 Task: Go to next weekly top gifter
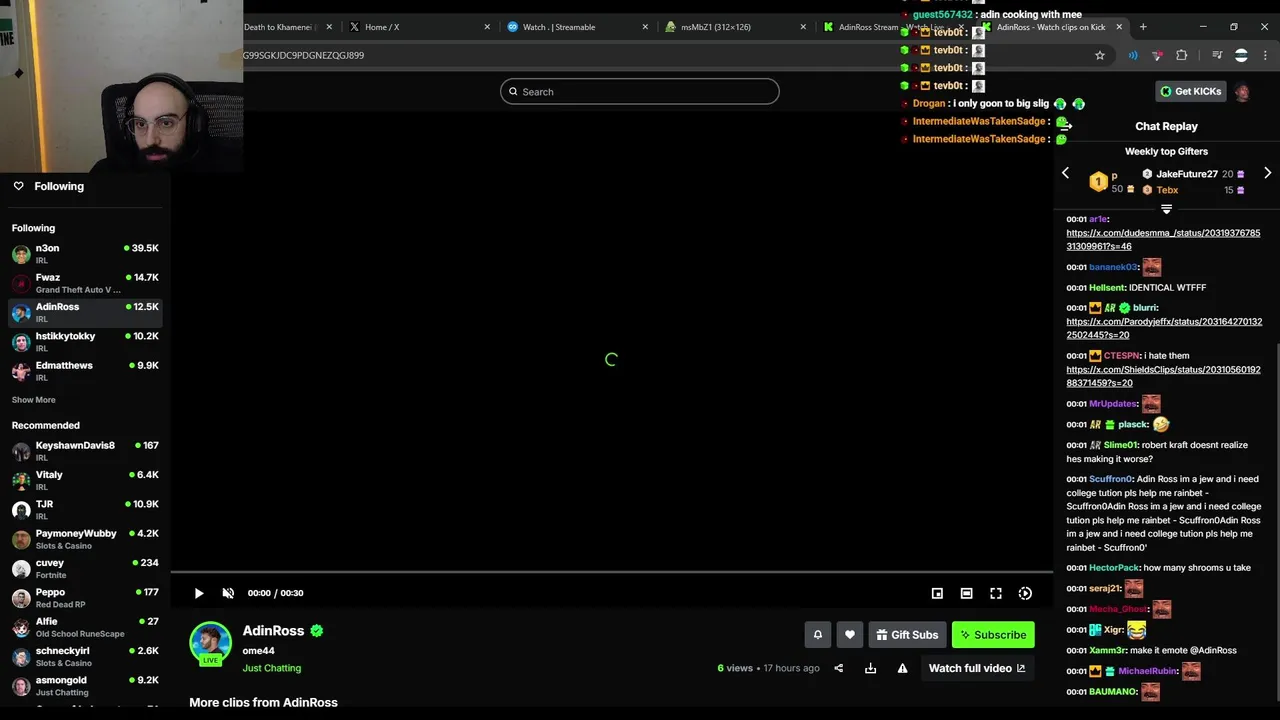pos(1267,173)
